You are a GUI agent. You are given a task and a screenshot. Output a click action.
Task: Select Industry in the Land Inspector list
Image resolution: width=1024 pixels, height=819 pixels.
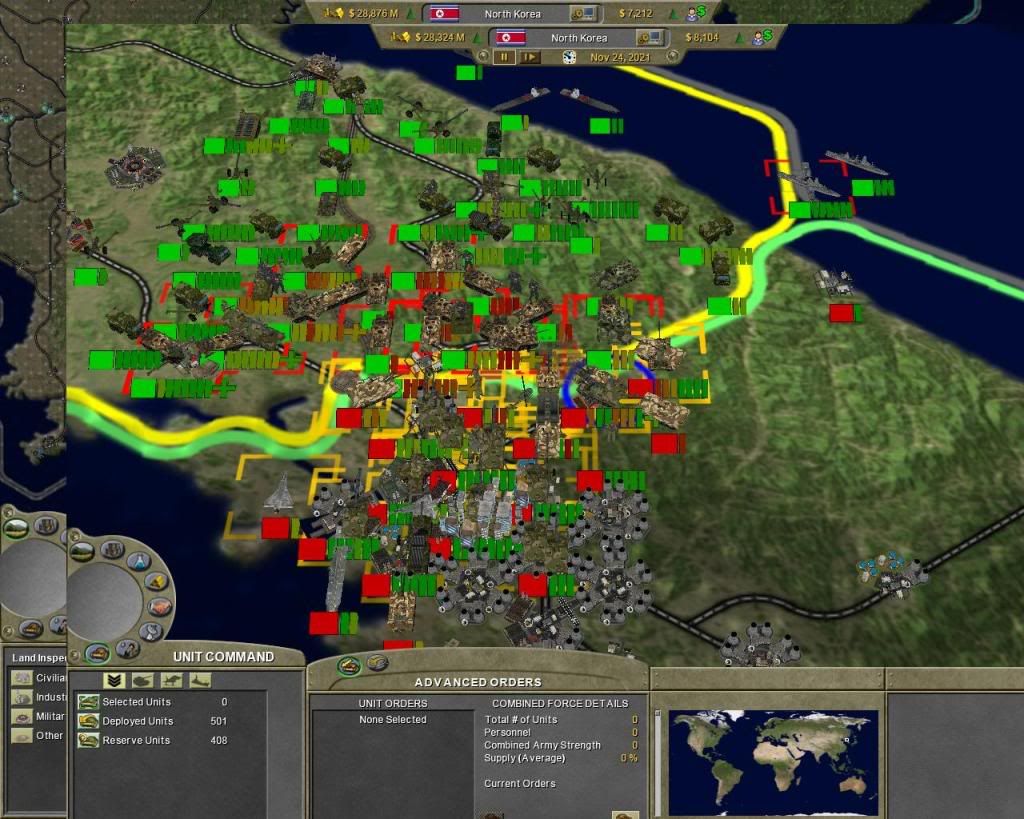39,697
